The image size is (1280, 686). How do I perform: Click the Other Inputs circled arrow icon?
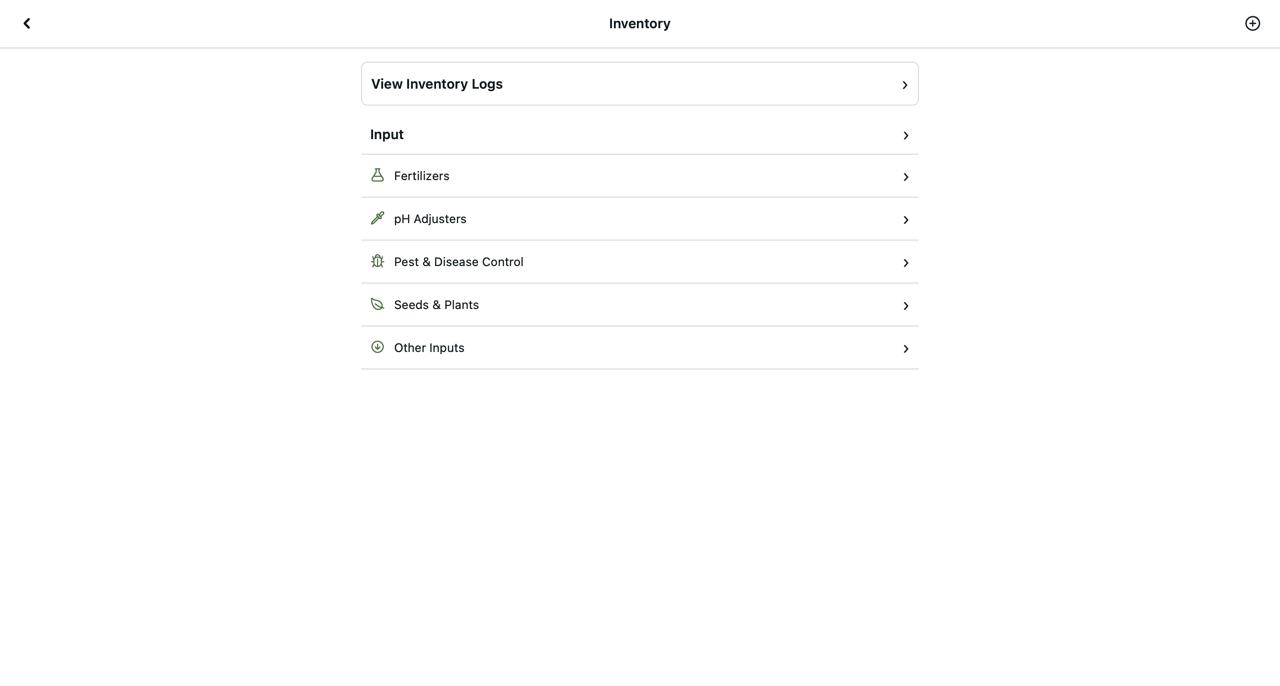377,347
